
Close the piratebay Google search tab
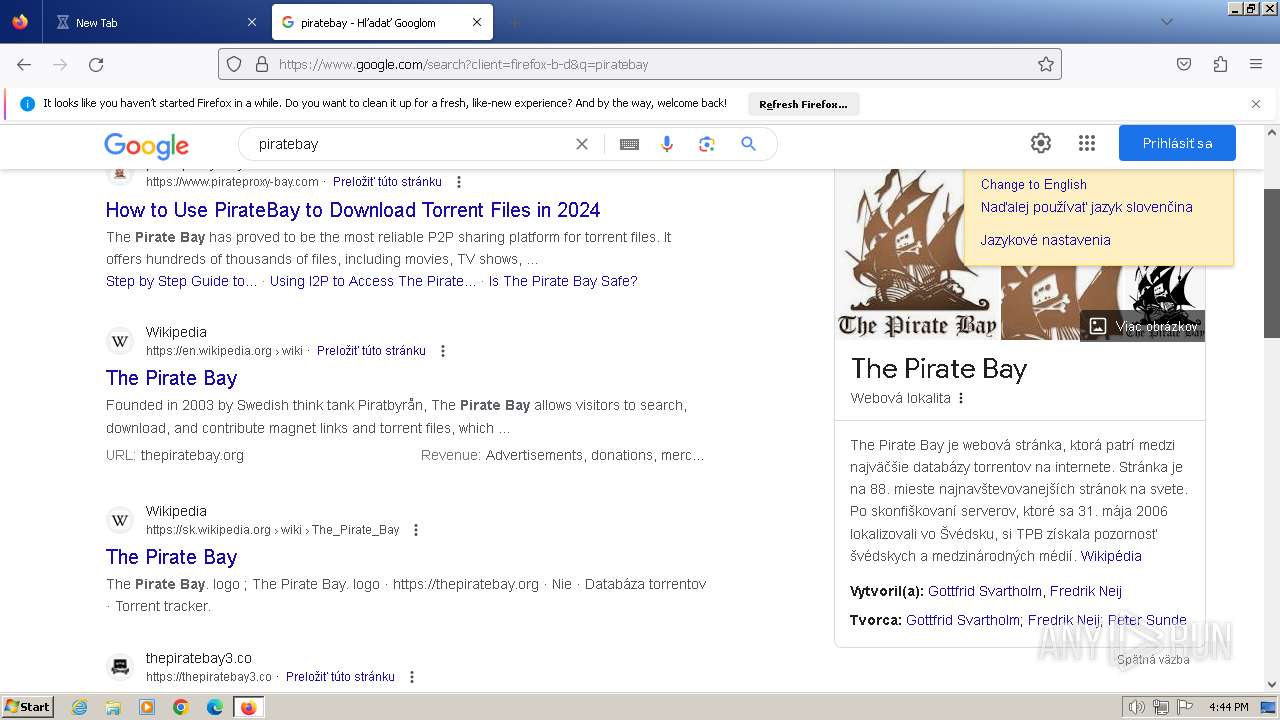pos(477,22)
